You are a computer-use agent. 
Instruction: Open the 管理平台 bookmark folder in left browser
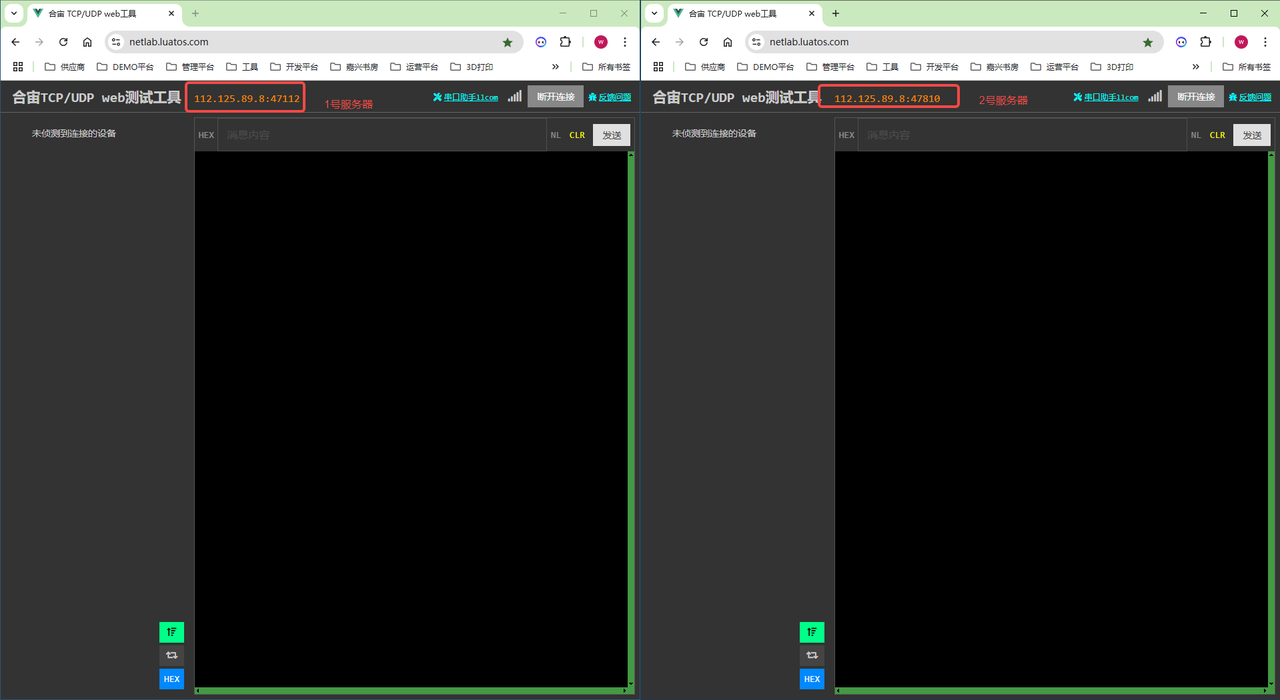point(190,67)
